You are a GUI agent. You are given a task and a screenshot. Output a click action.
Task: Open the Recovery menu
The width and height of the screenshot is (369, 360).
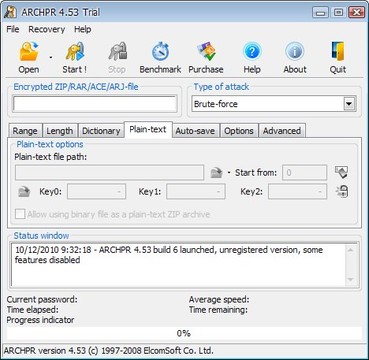tap(46, 29)
